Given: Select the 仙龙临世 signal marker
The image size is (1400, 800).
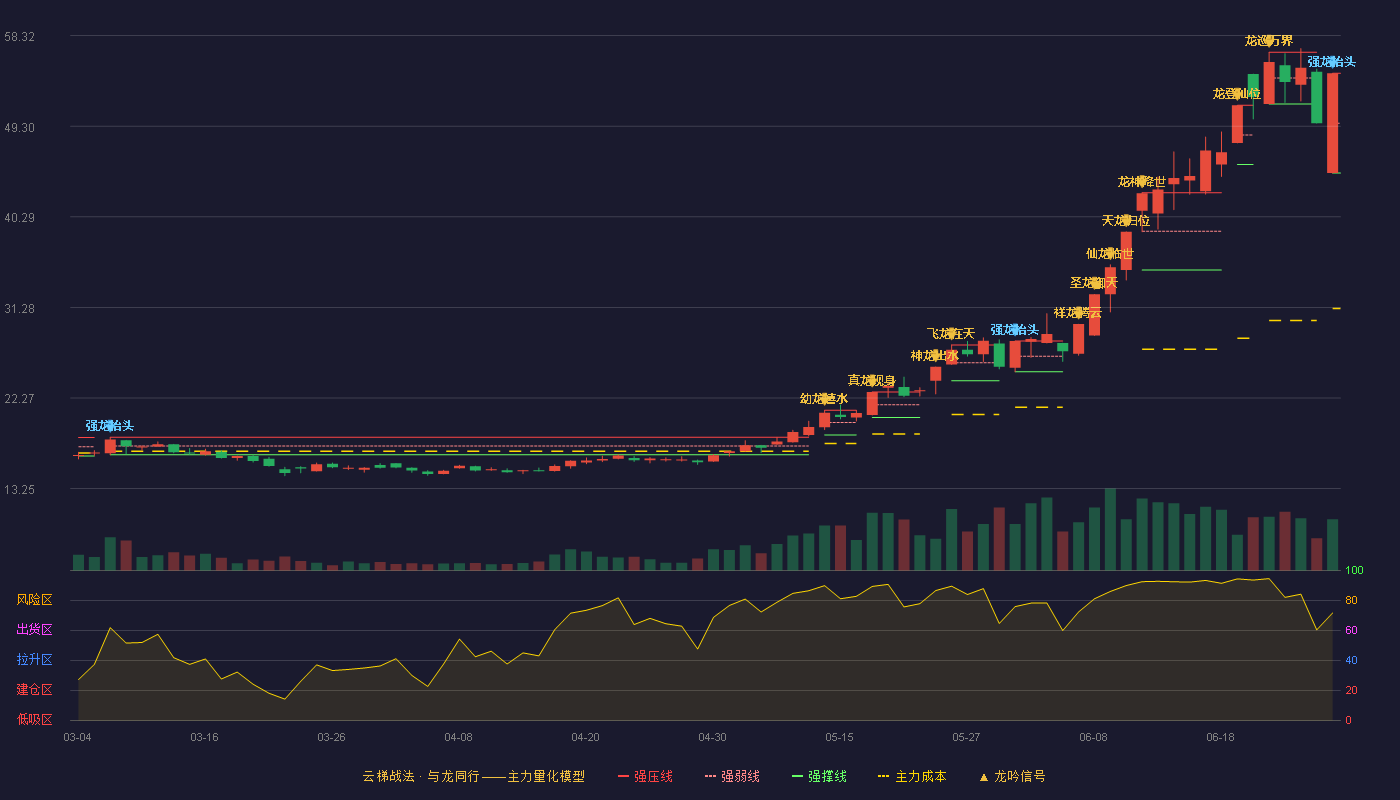Looking at the screenshot, I should pos(1110,253).
